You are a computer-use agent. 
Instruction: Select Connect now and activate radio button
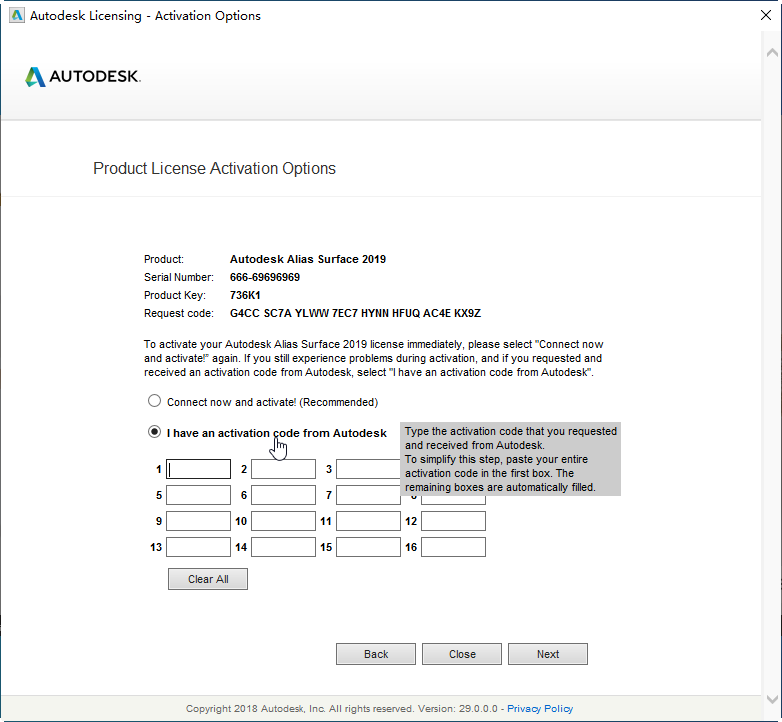[x=155, y=401]
